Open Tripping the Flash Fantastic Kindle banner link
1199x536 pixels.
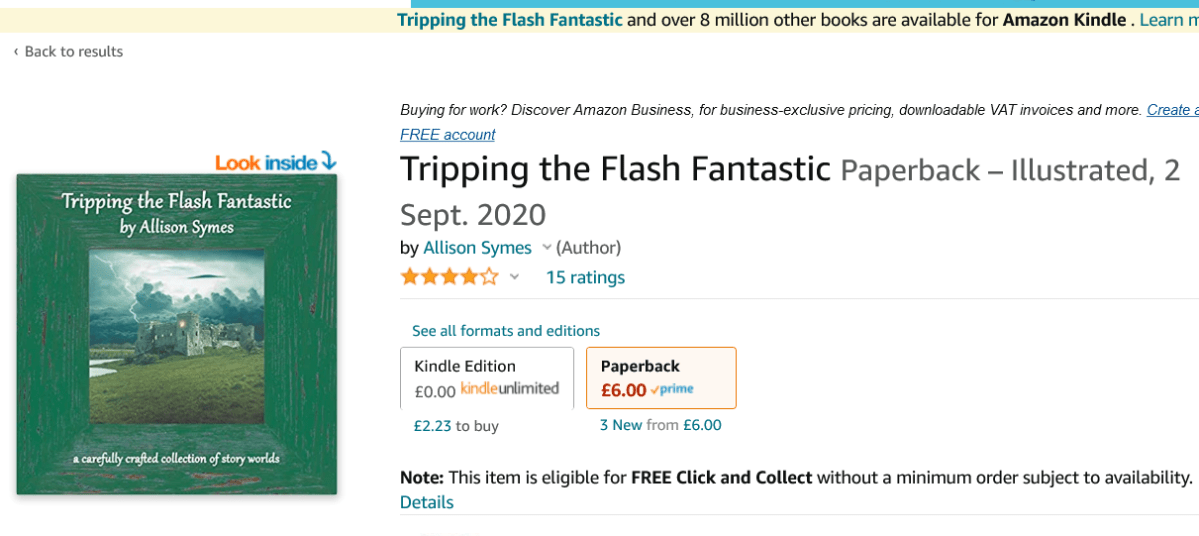(509, 20)
